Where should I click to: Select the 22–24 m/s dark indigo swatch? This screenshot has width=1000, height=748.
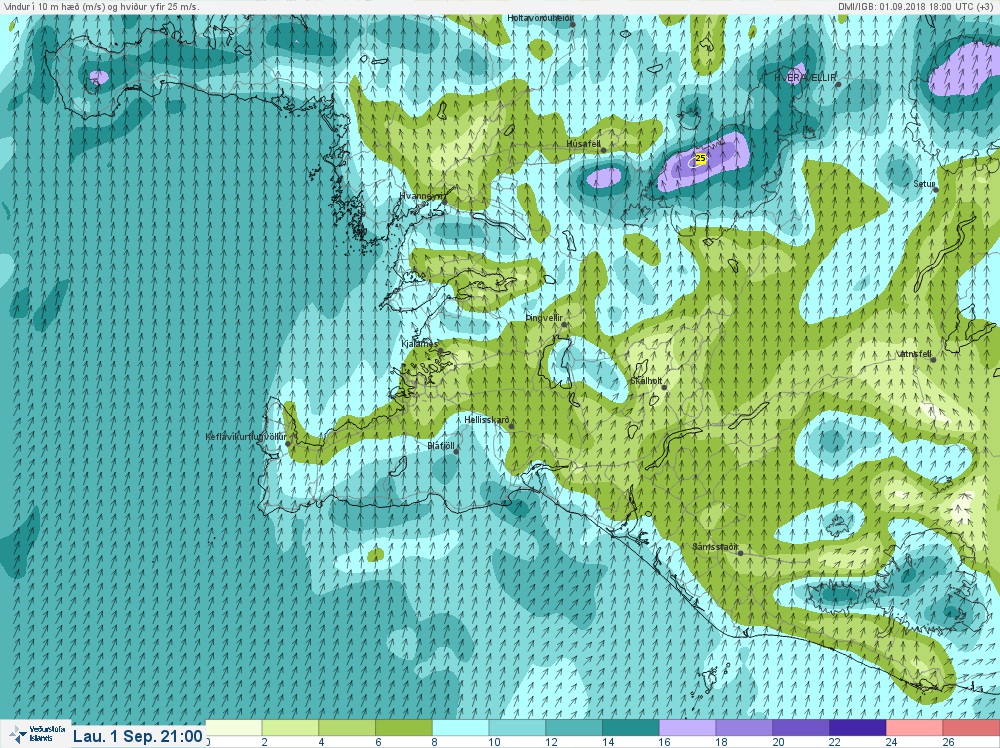pyautogui.click(x=858, y=728)
